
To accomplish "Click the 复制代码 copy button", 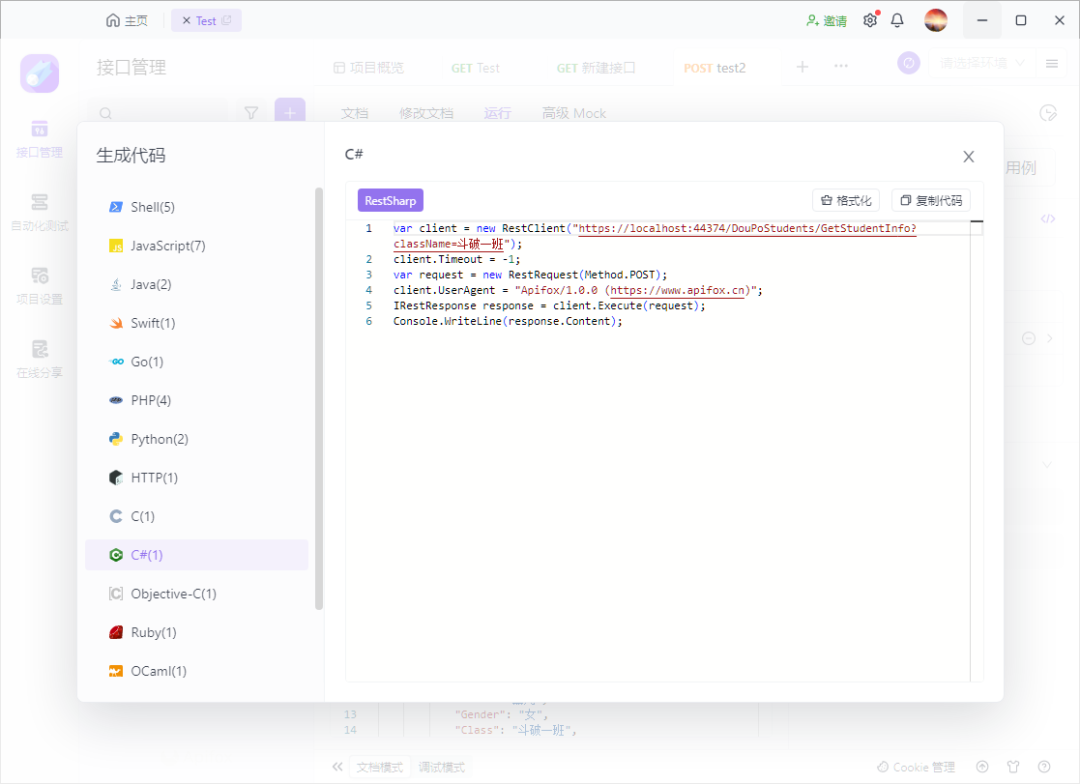I will click(930, 200).
